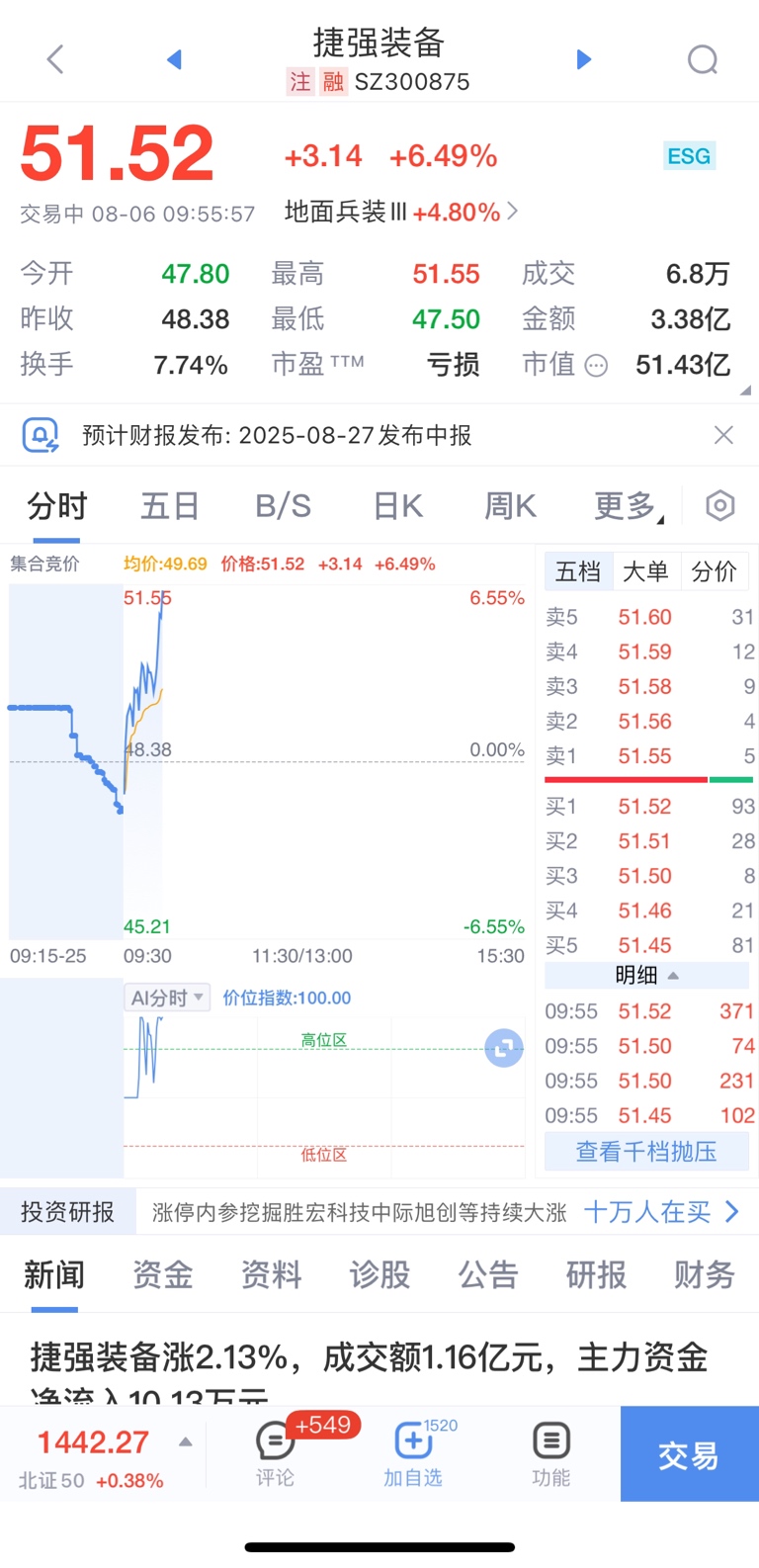Open the 公告 announcements tab
The image size is (759, 1568).
[488, 1274]
